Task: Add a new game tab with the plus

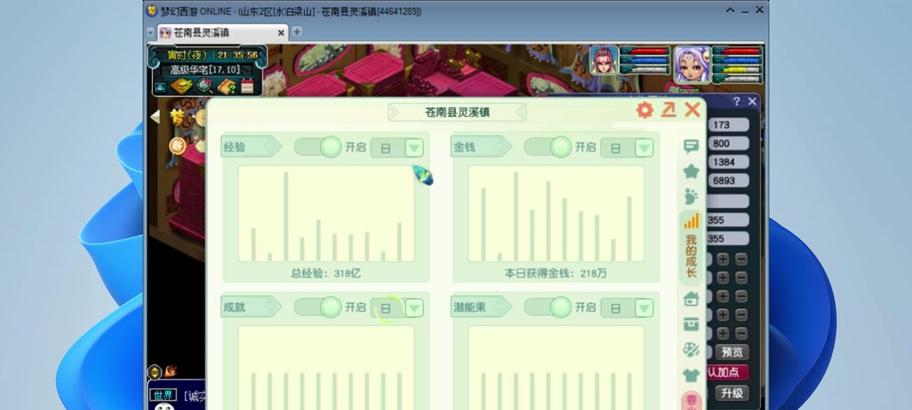Action: coord(297,31)
